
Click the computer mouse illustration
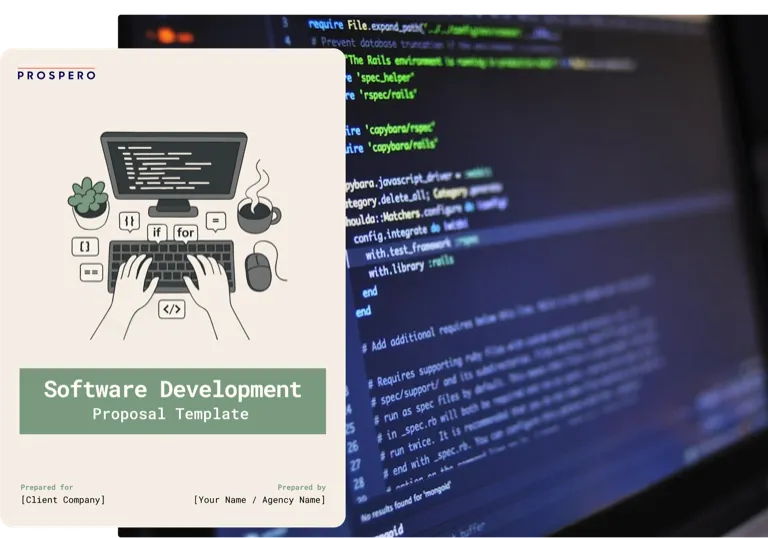pos(258,272)
